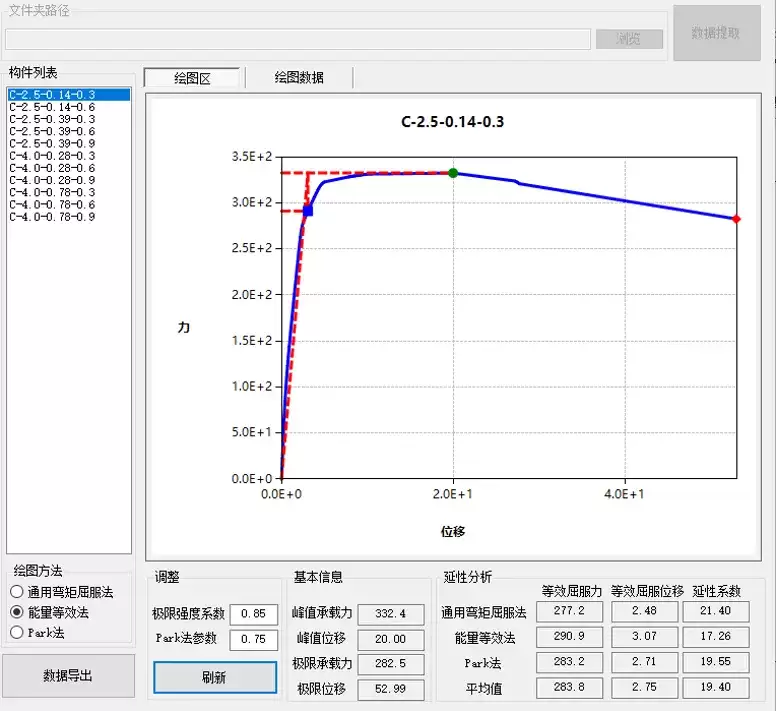
Task: Click Park法 ductility value 19.55
Action: (x=716, y=662)
